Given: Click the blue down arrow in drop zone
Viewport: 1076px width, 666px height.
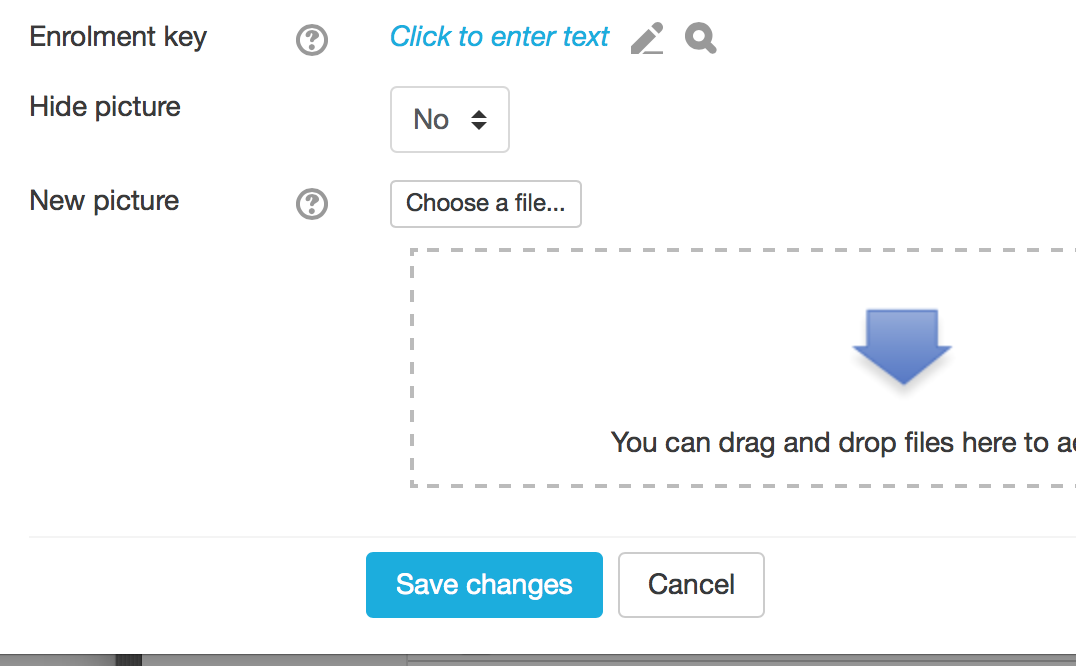Looking at the screenshot, I should [x=902, y=346].
